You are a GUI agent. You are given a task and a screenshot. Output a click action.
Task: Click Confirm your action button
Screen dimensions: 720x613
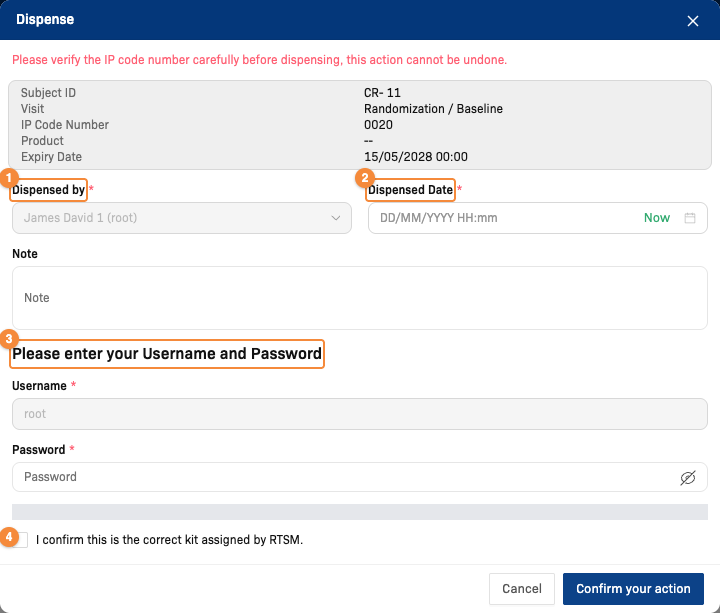pyautogui.click(x=633, y=589)
